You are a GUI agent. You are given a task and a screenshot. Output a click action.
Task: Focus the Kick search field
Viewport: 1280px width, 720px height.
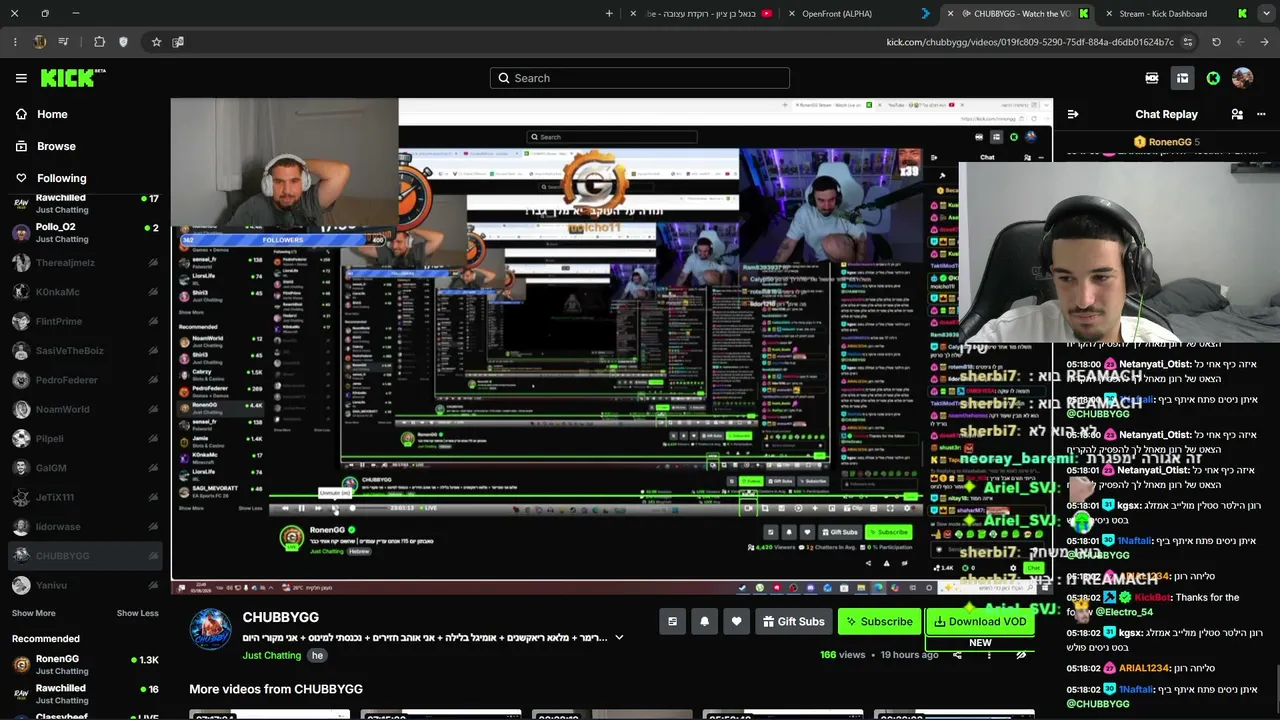point(640,78)
